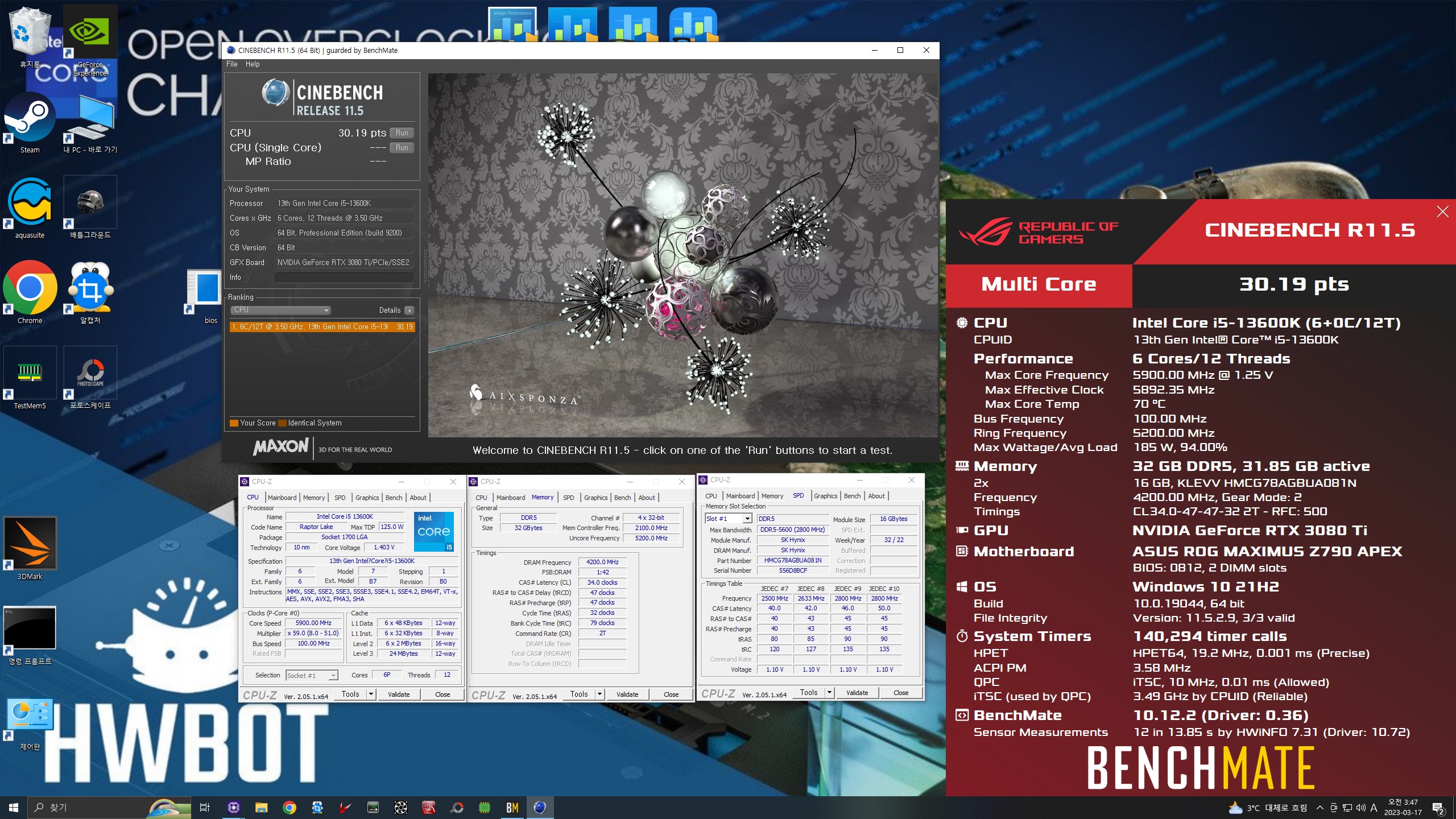Run the CPU multi-core benchmark

(x=402, y=133)
